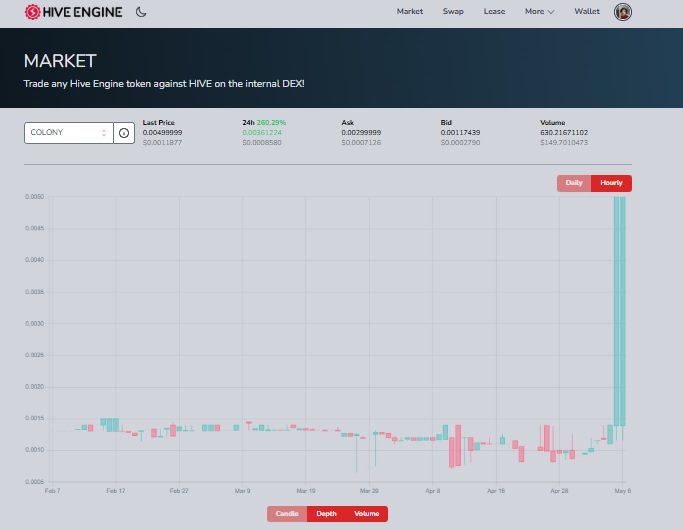Click the Last Price value 0.00499999
The width and height of the screenshot is (683, 529).
point(162,132)
